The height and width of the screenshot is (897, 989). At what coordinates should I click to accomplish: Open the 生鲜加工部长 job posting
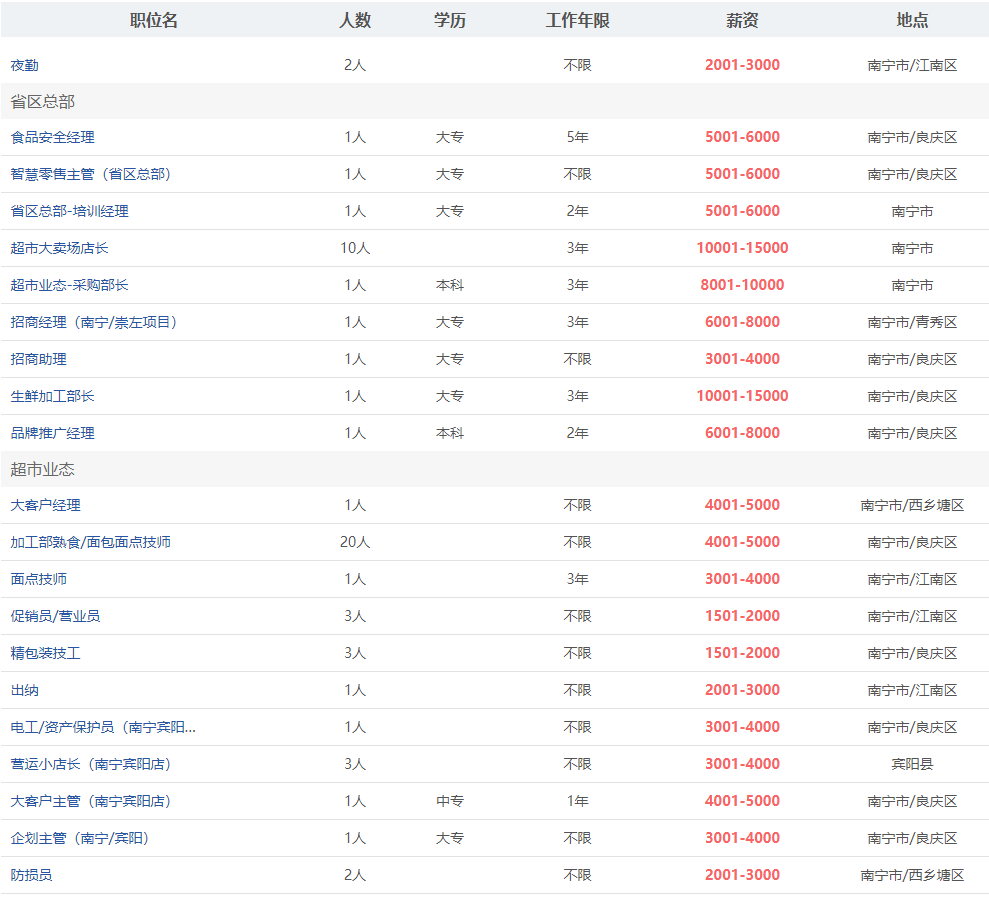point(53,396)
